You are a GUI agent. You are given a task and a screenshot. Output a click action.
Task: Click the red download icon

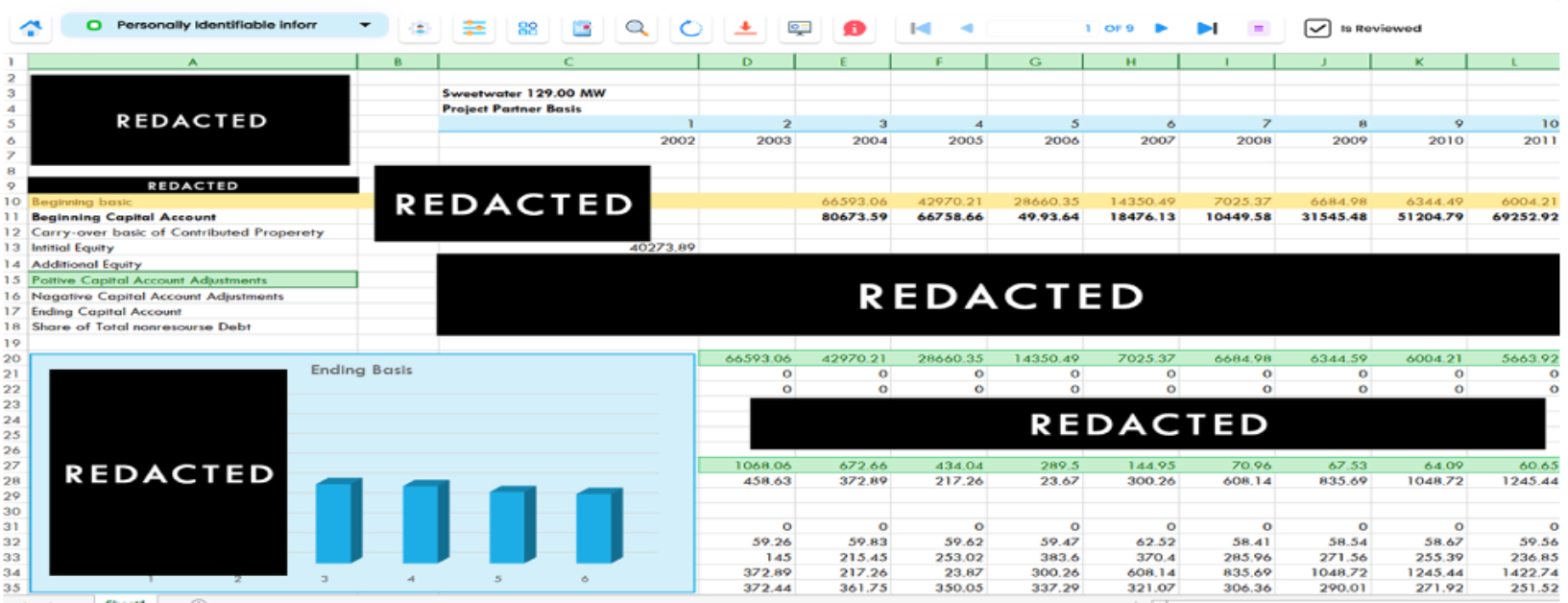(745, 28)
